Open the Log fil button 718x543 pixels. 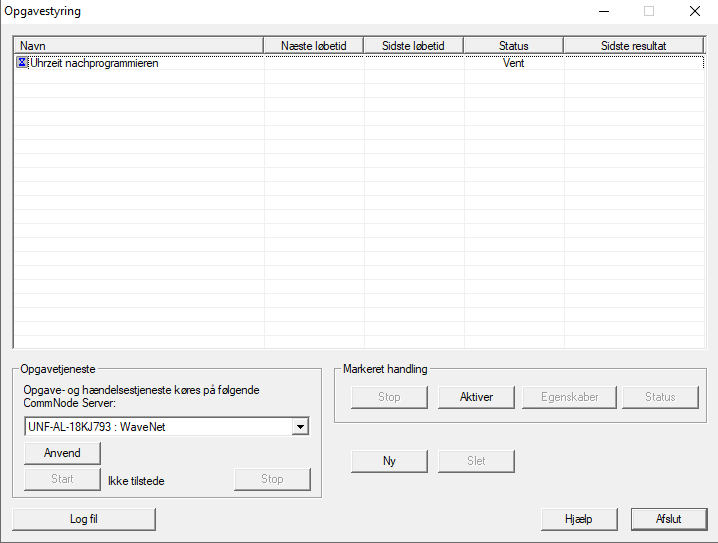84,519
